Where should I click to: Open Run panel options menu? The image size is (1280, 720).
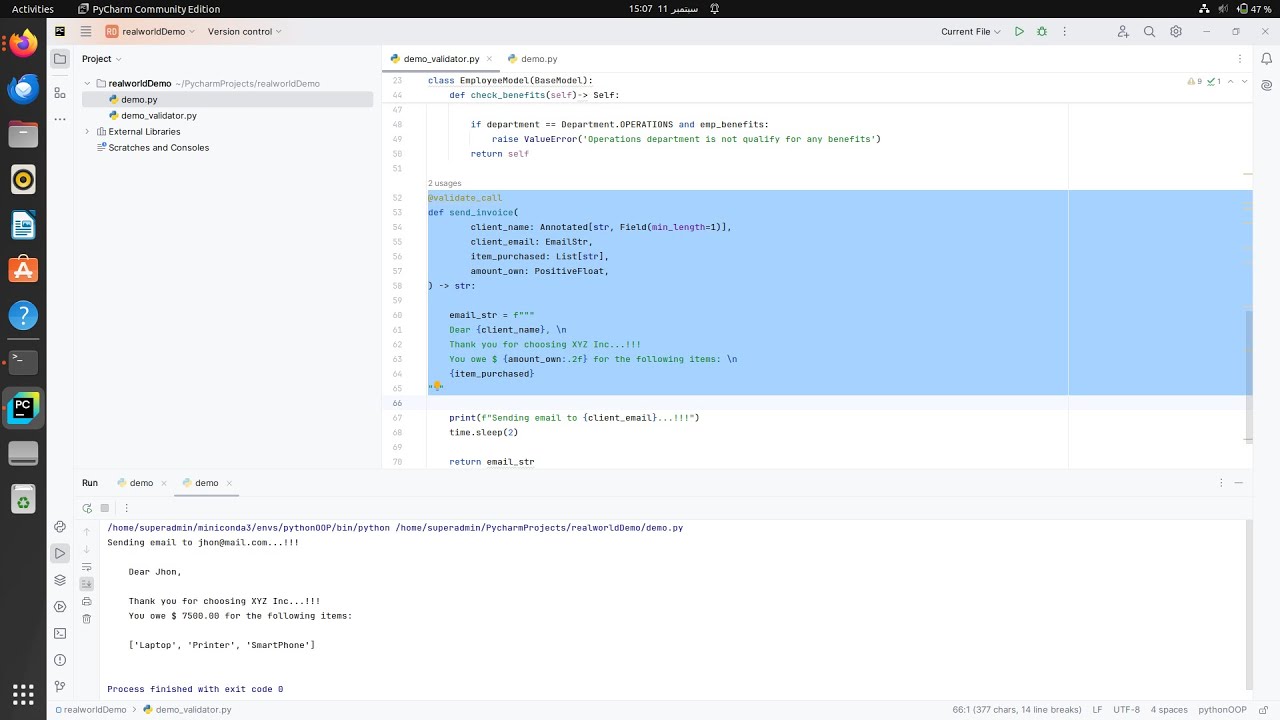[1221, 483]
